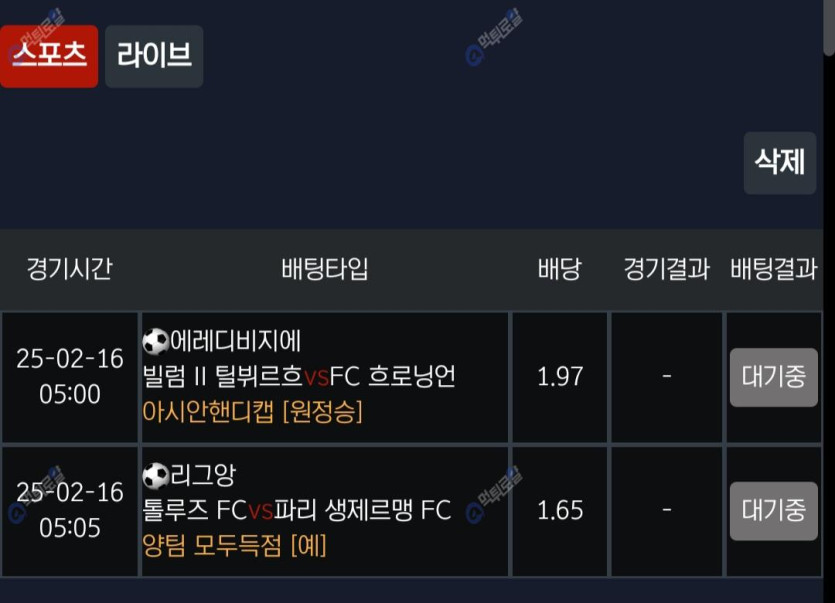Open the 툴루즈 FC vs 파리 생제르맹 FC match

(298, 511)
